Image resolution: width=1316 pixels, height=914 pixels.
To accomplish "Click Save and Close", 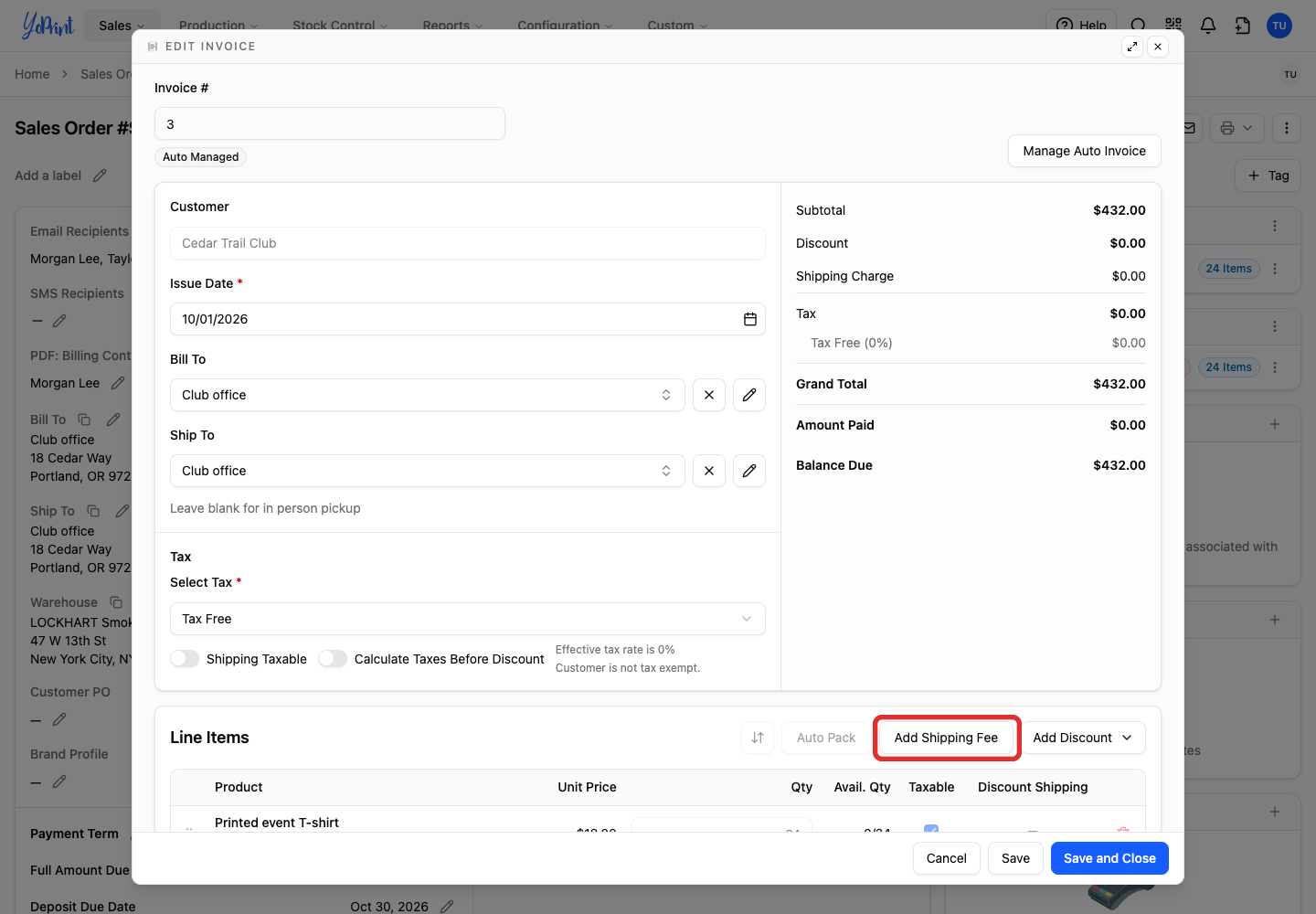I will pyautogui.click(x=1109, y=858).
